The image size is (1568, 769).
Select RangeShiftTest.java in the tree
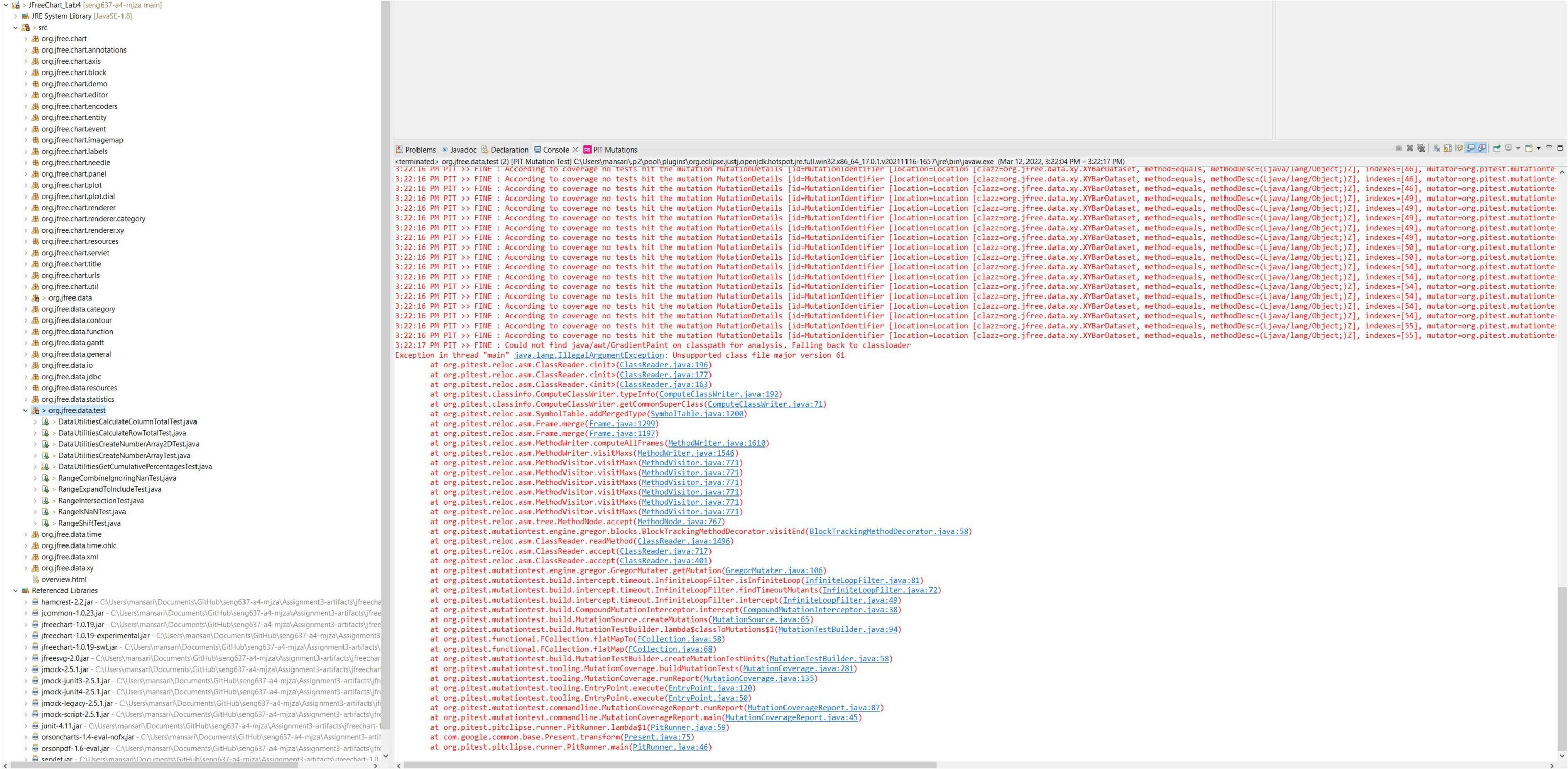click(x=89, y=523)
